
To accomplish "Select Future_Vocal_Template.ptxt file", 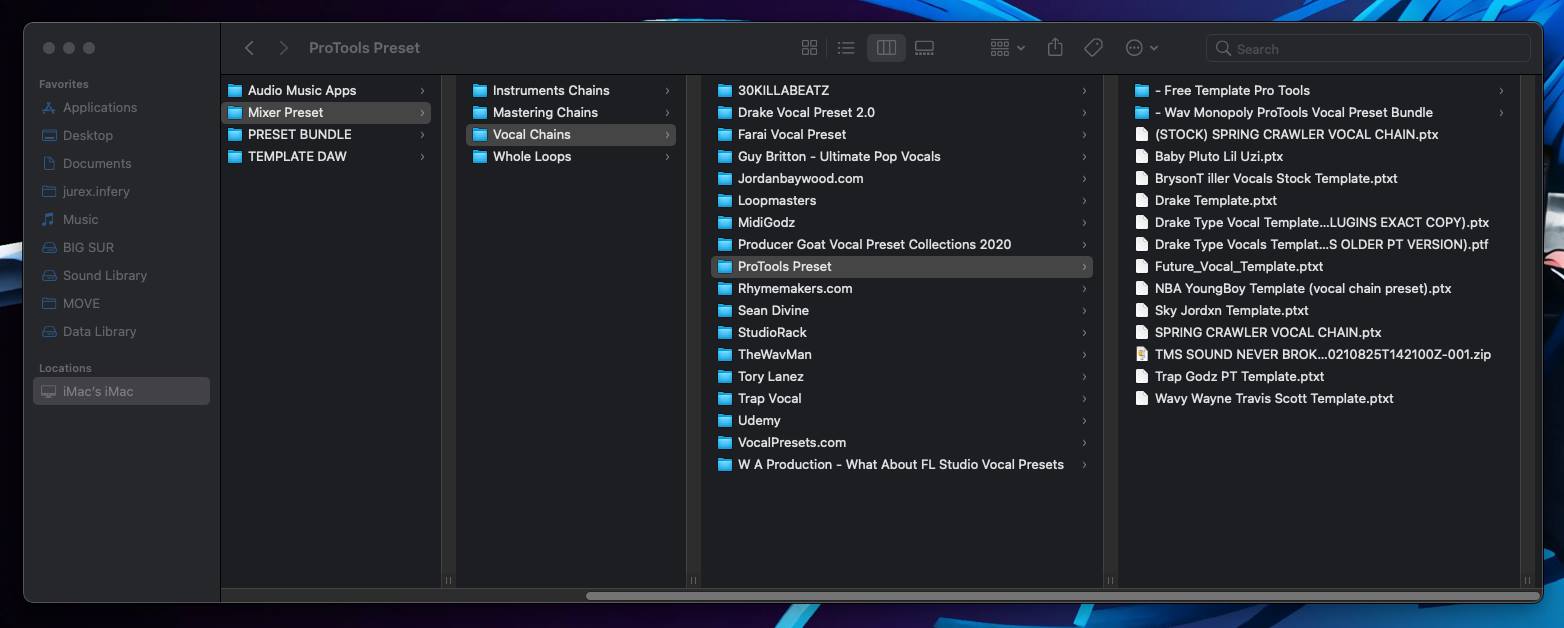I will click(x=1319, y=266).
